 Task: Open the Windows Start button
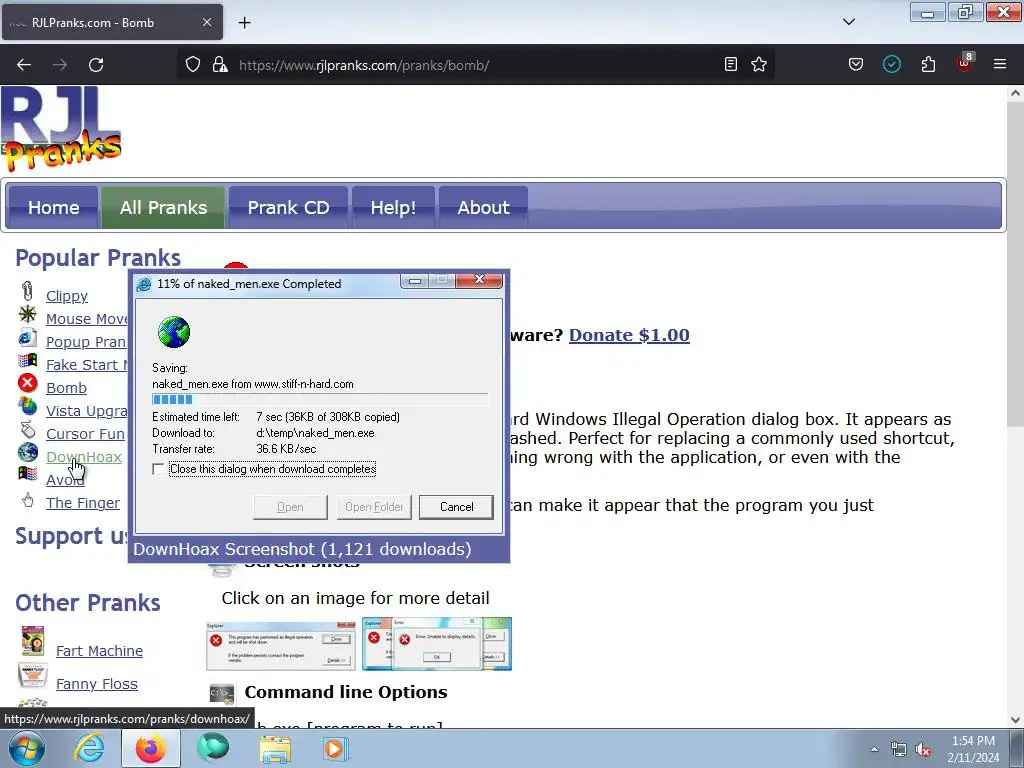[26, 748]
